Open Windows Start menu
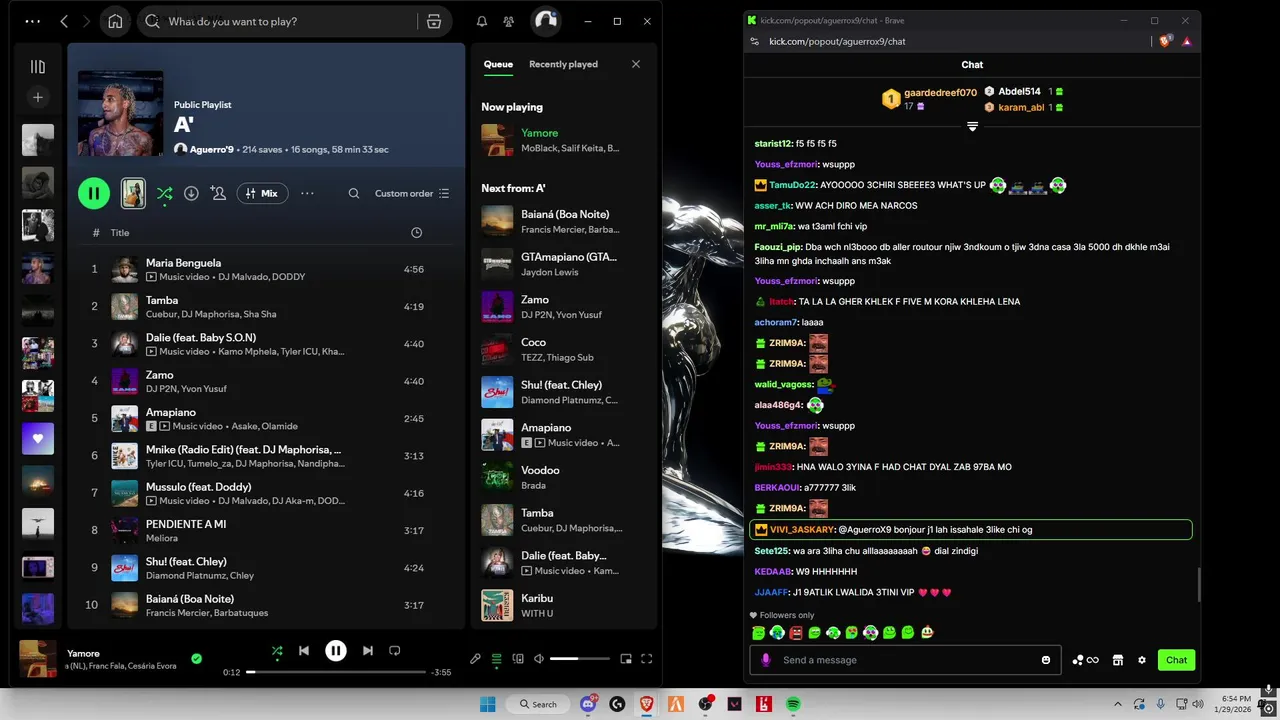Image resolution: width=1280 pixels, height=720 pixels. click(488, 704)
